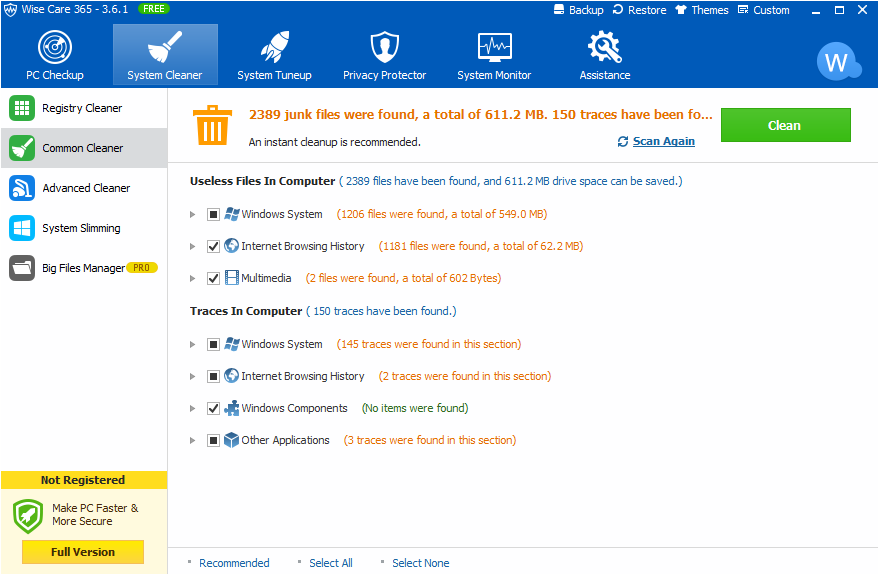Uncheck Internet Browsing History under Useless Files

213,246
